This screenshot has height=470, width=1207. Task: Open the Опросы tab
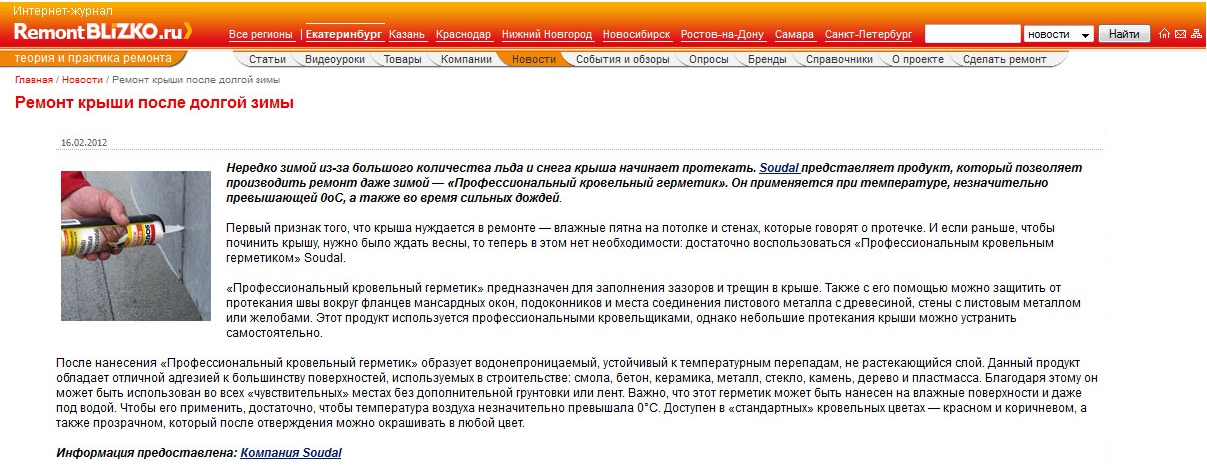point(708,59)
